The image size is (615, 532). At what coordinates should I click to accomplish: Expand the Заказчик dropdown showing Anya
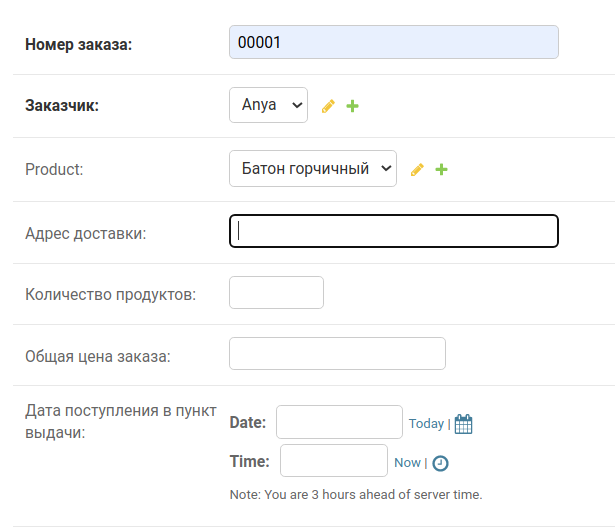tap(268, 105)
